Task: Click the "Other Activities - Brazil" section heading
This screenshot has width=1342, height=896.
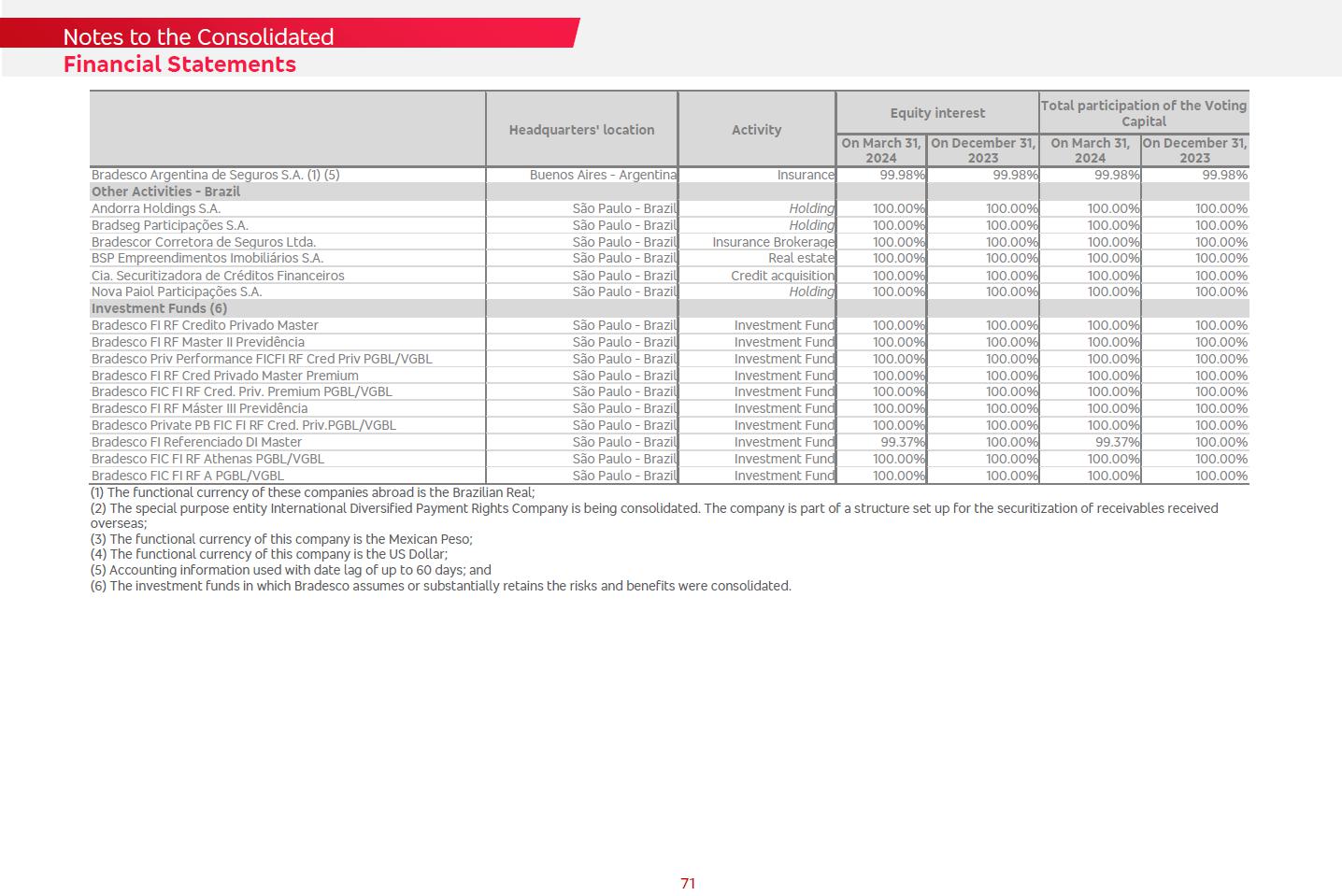Action: pyautogui.click(x=165, y=192)
